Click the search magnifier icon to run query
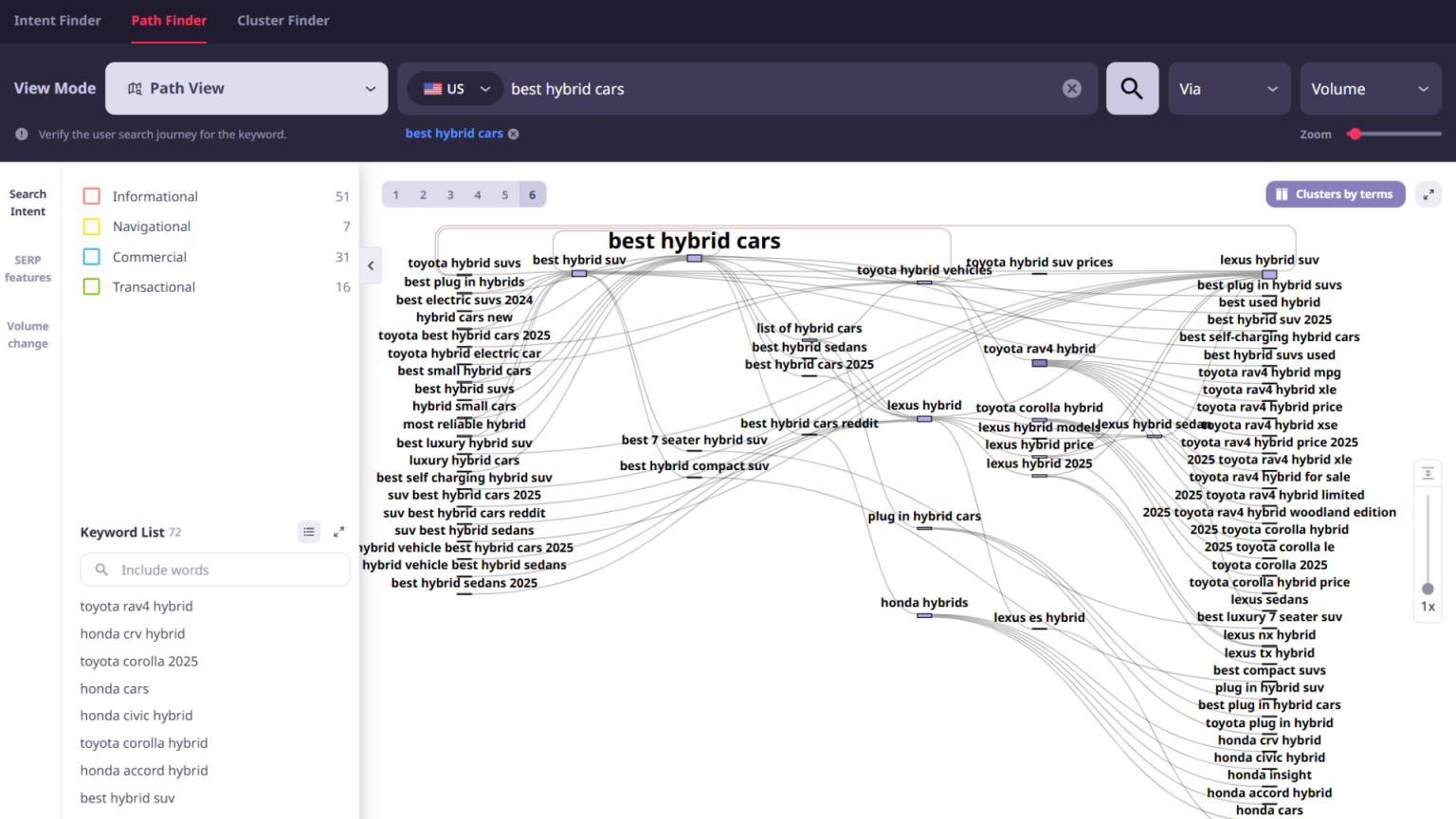 1132,88
